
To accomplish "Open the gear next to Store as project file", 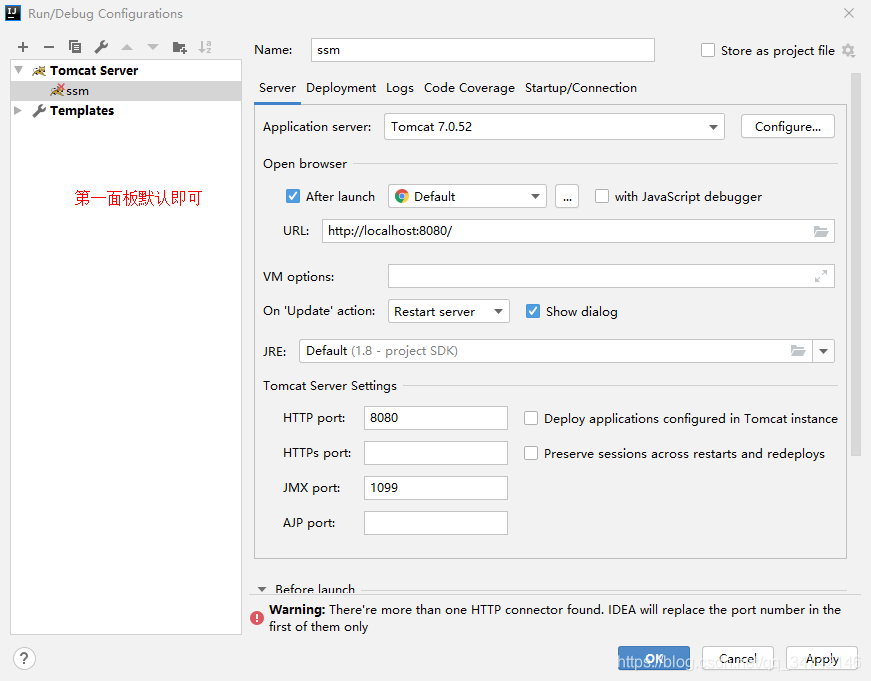I will click(x=848, y=51).
